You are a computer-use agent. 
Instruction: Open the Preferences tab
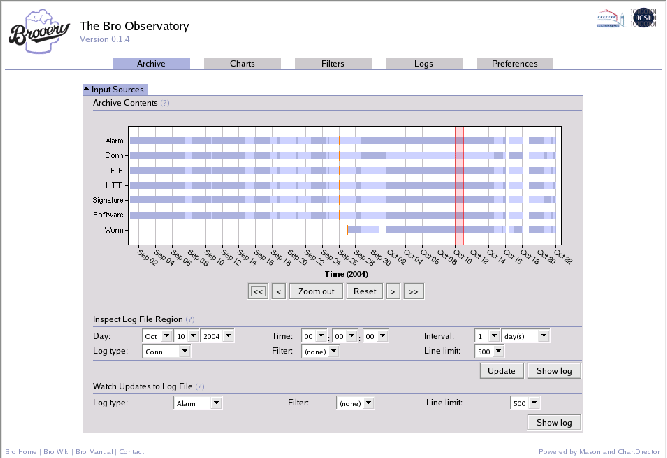(514, 64)
